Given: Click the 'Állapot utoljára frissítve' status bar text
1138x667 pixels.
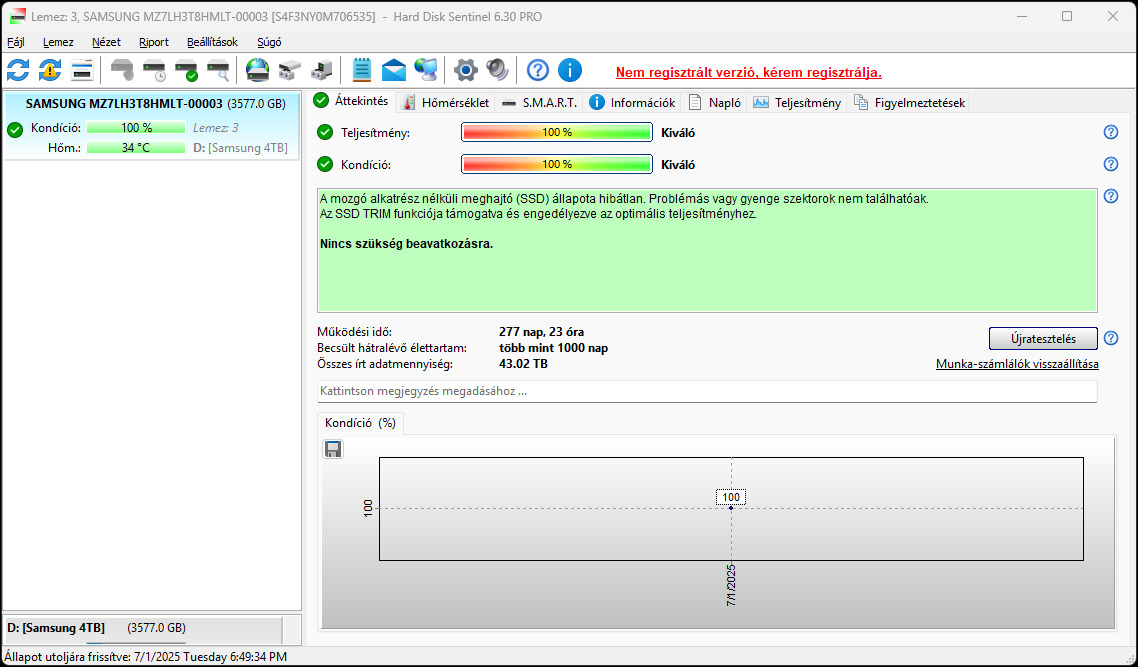Looking at the screenshot, I should (x=146, y=657).
